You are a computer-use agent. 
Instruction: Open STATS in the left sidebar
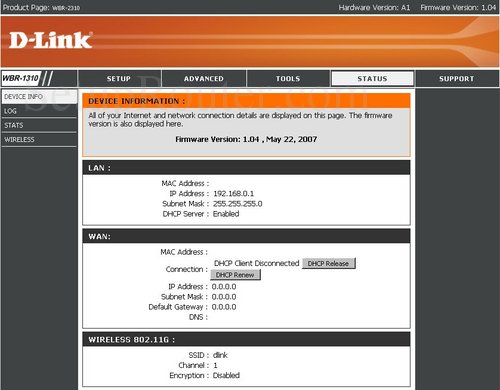click(x=39, y=125)
